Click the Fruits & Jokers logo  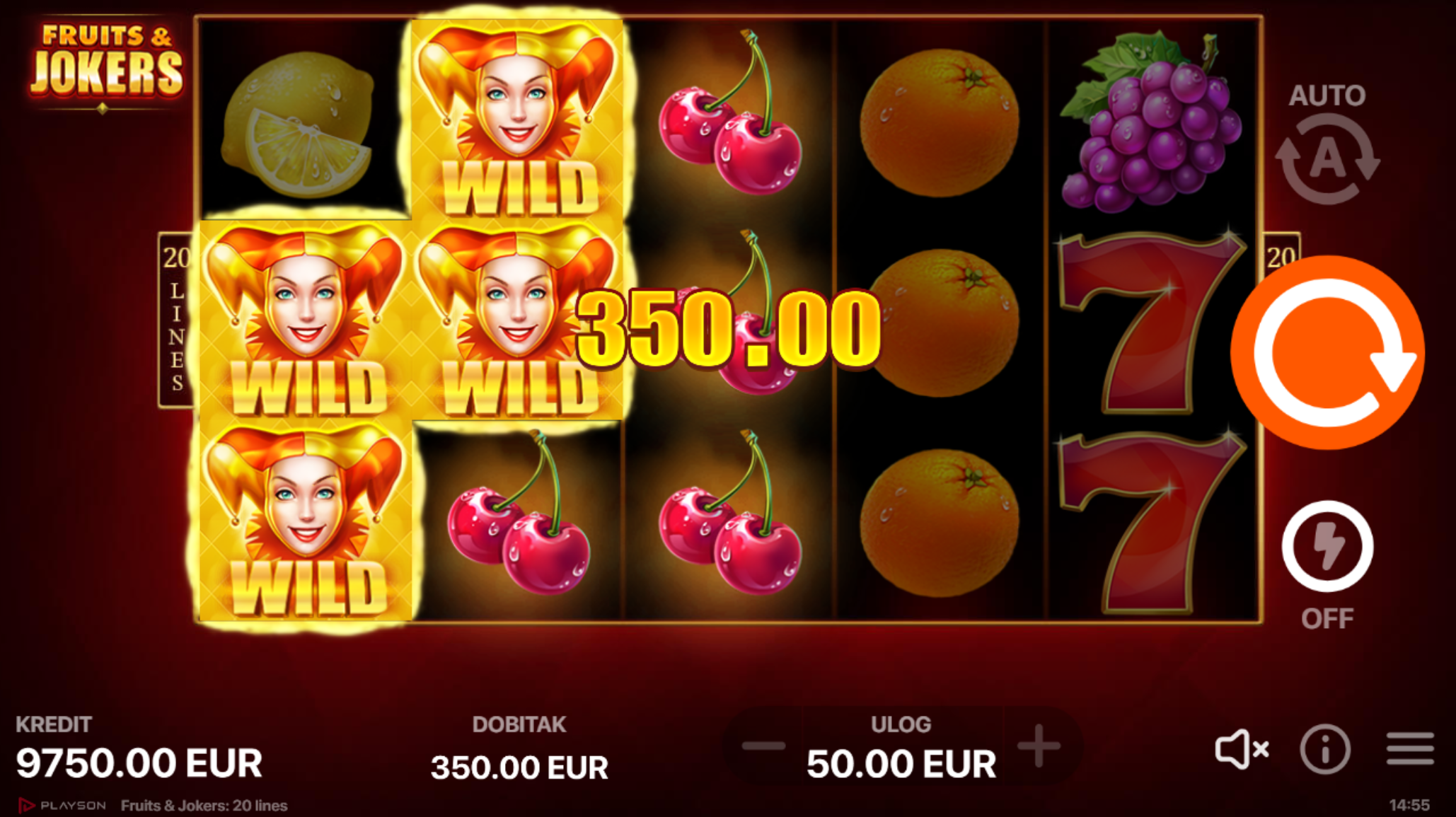point(106,62)
